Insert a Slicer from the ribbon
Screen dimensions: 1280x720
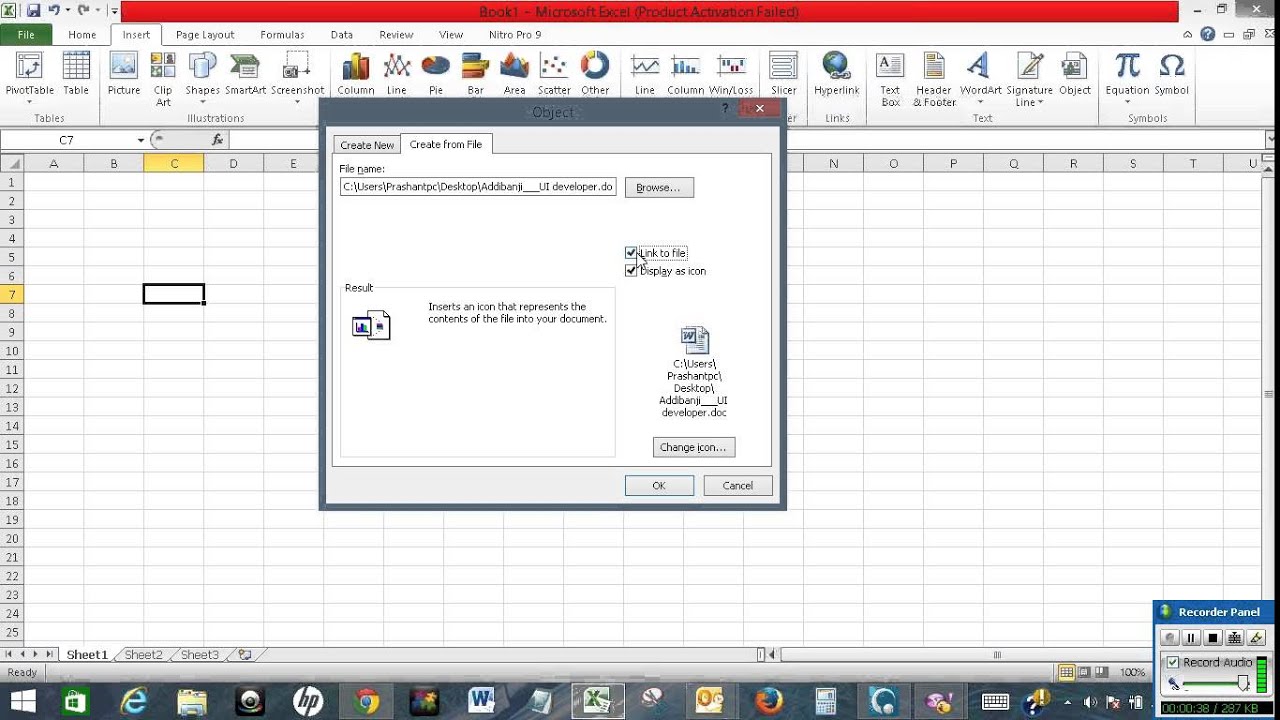click(x=784, y=74)
